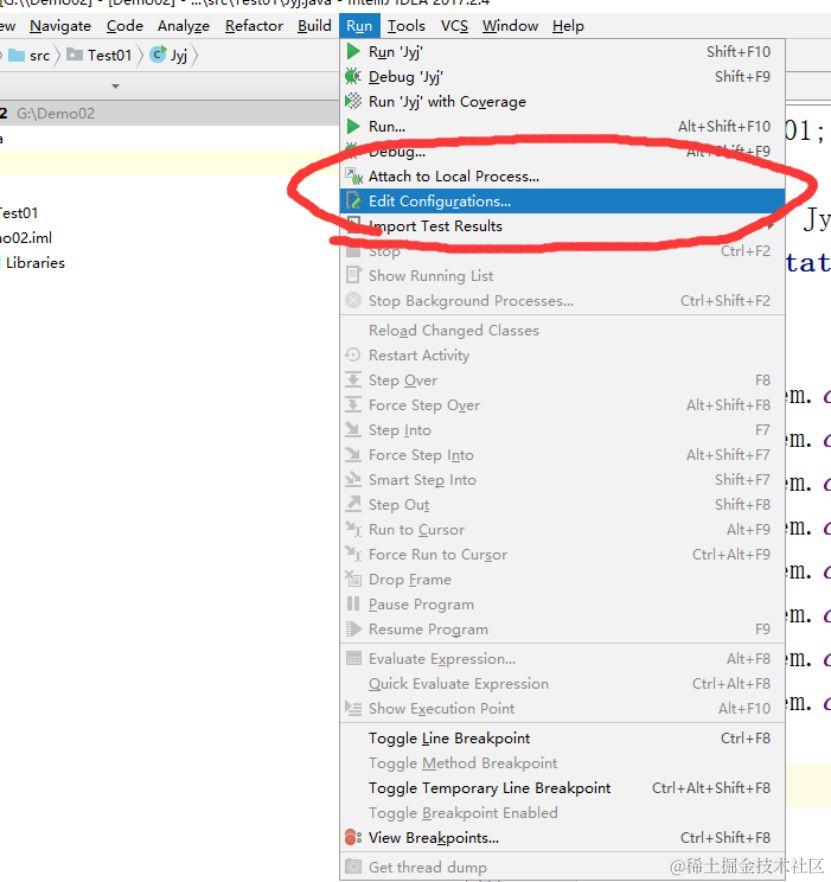The width and height of the screenshot is (831, 882).
Task: Close the open Run menu
Action: point(359,26)
